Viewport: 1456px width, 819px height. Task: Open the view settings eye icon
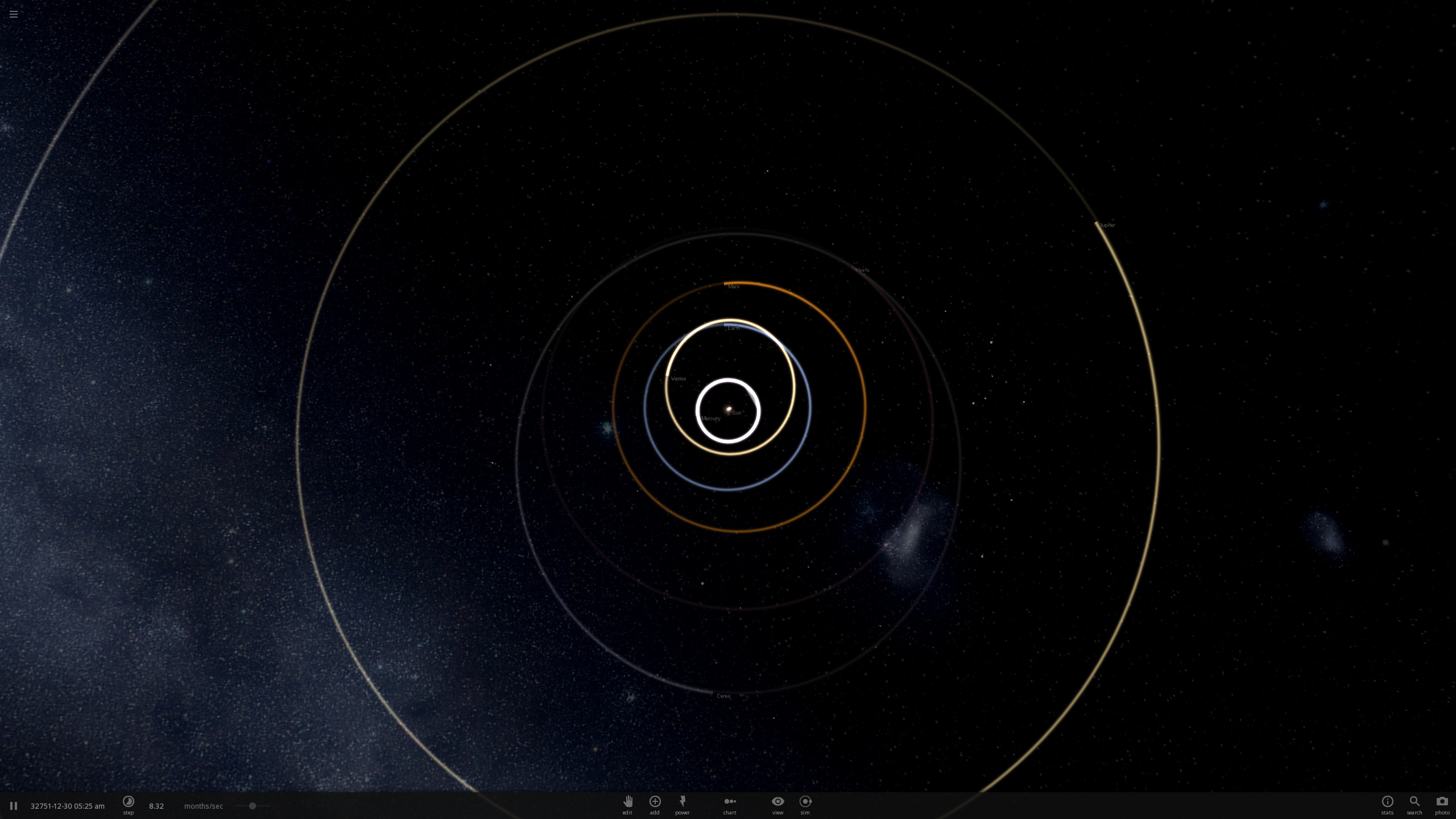coord(777,802)
